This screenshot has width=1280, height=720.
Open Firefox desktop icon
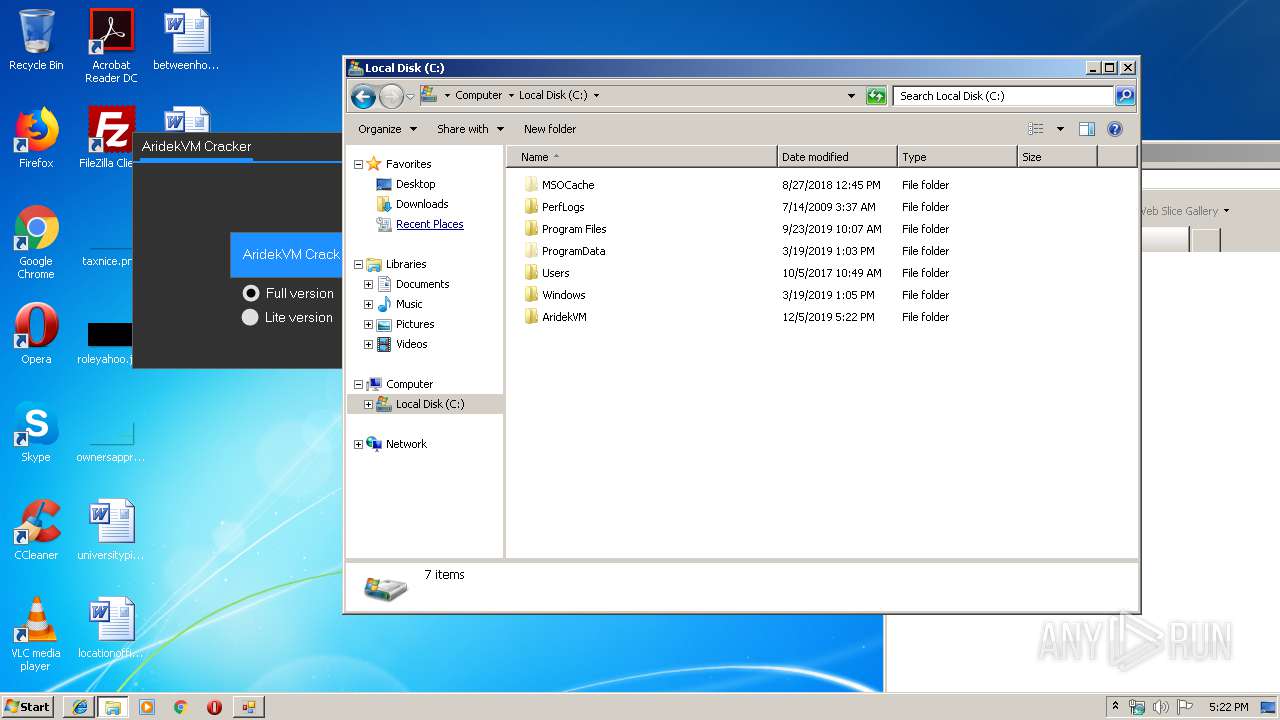36,138
